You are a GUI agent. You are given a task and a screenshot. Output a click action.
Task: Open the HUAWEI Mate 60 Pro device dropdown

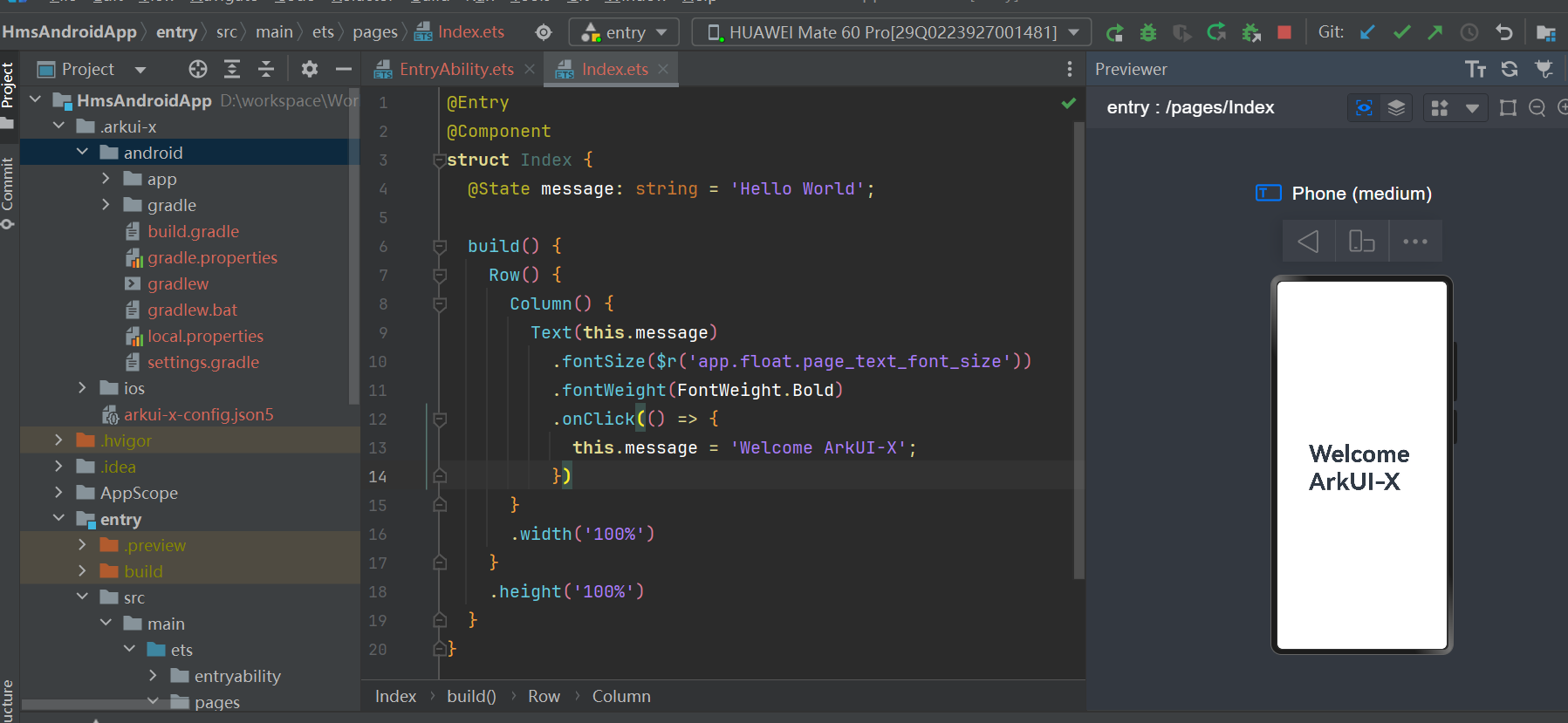coord(891,33)
